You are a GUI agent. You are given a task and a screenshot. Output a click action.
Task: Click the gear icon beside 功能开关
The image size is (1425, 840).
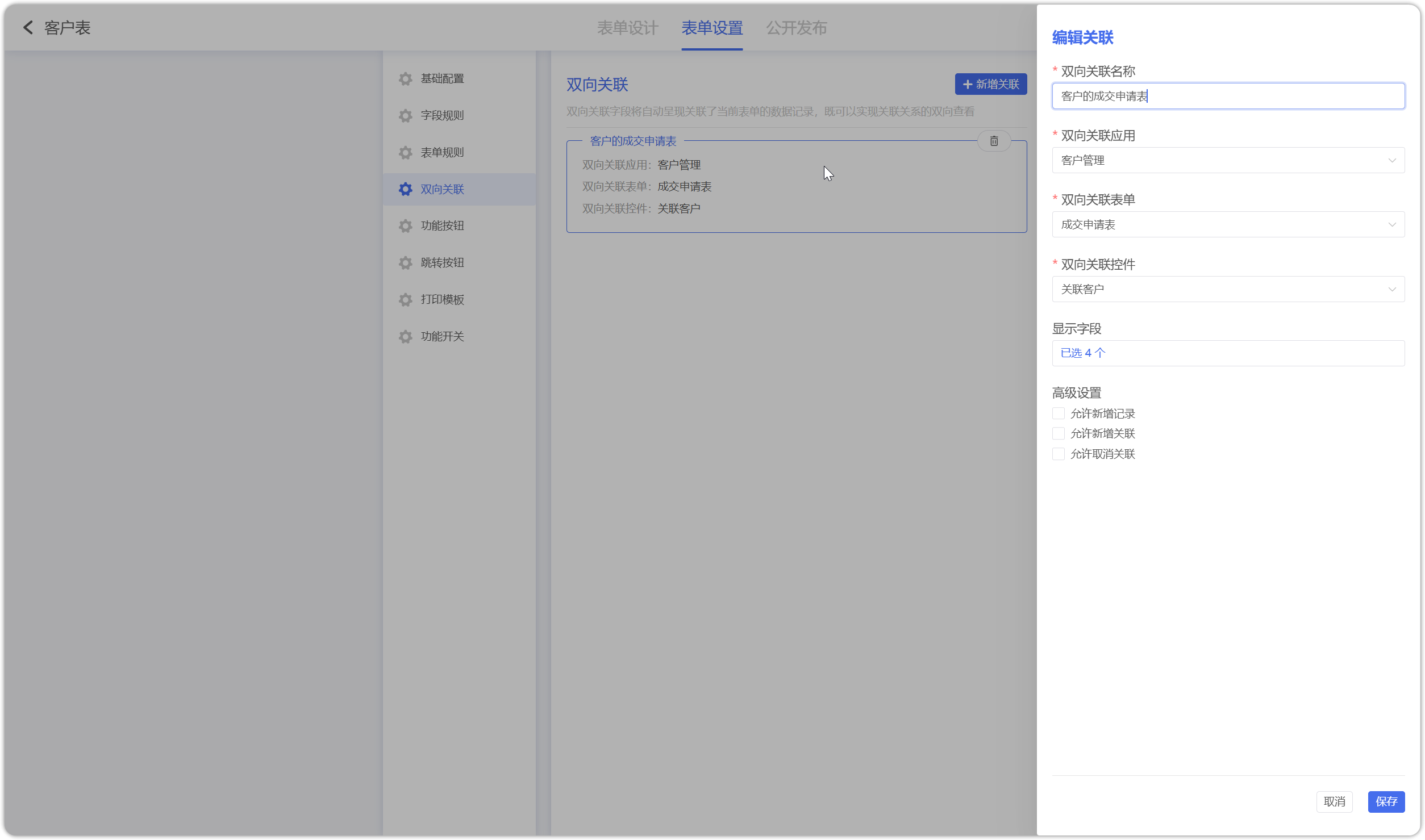(x=405, y=336)
